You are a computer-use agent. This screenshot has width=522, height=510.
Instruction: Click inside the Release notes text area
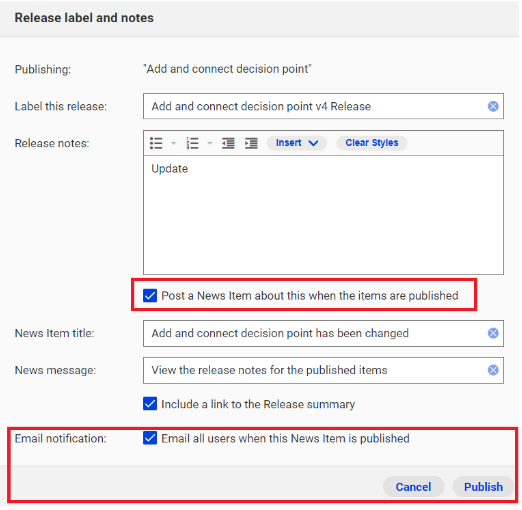pyautogui.click(x=323, y=215)
